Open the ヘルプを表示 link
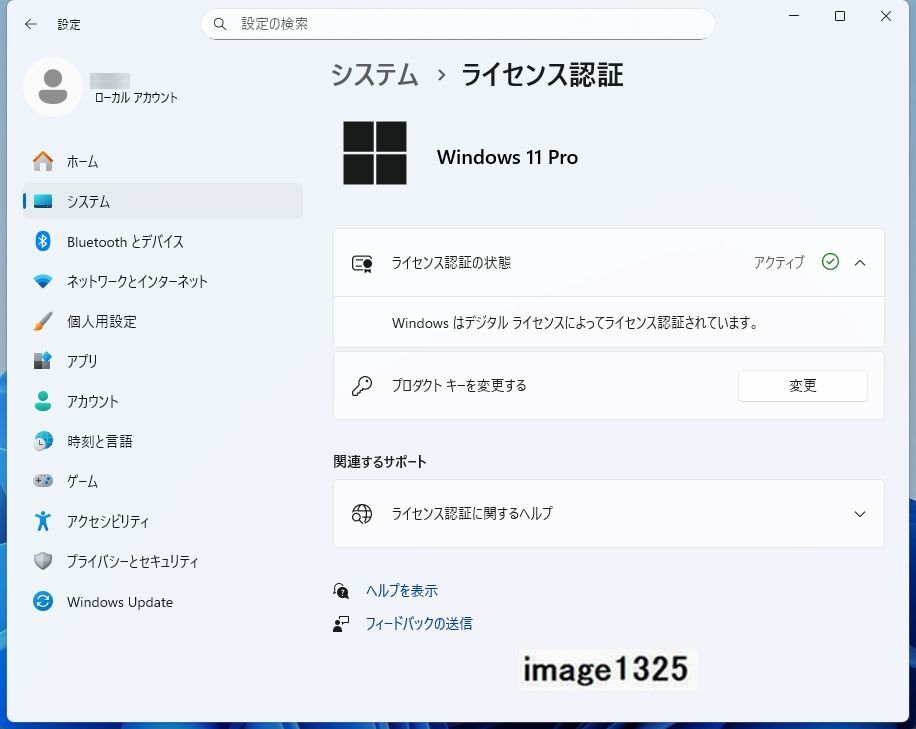Screen dimensions: 916x729 (x=402, y=591)
